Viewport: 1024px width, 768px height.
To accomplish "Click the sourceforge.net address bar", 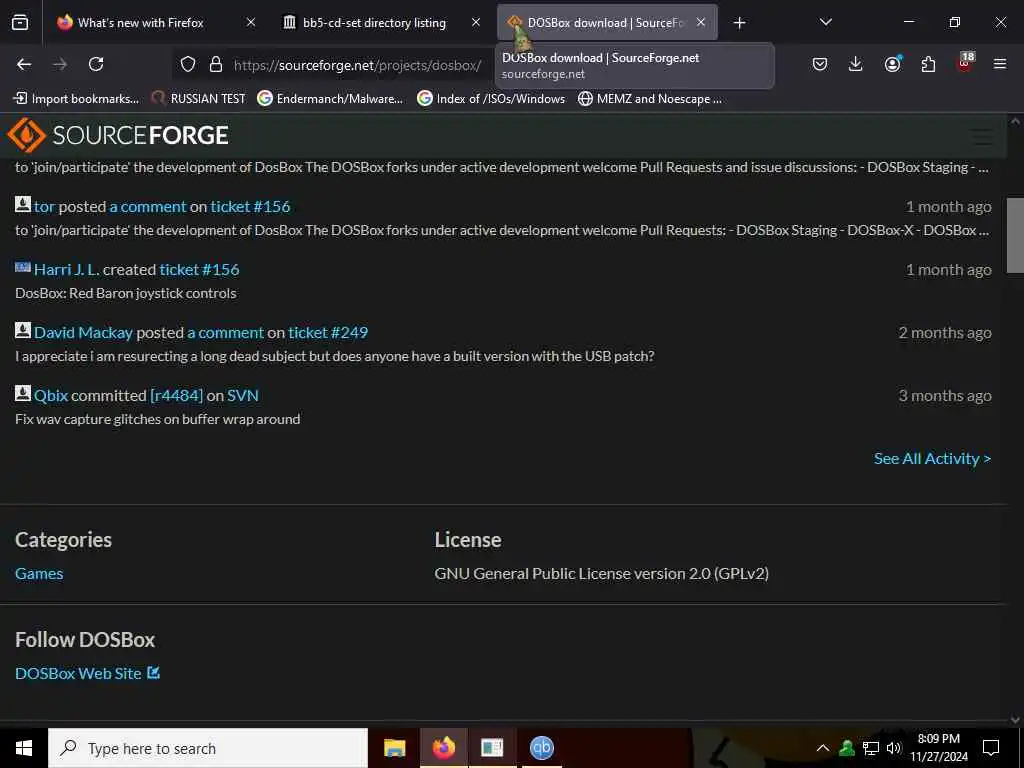I will pyautogui.click(x=357, y=65).
